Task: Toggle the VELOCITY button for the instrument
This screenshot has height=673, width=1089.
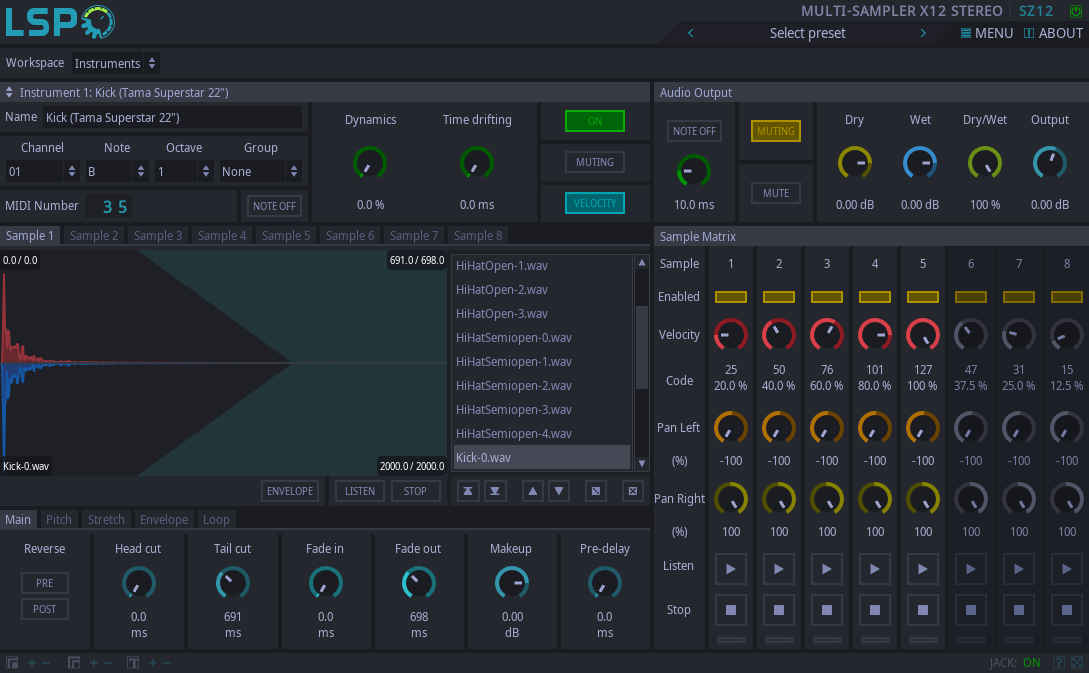Action: 595,203
